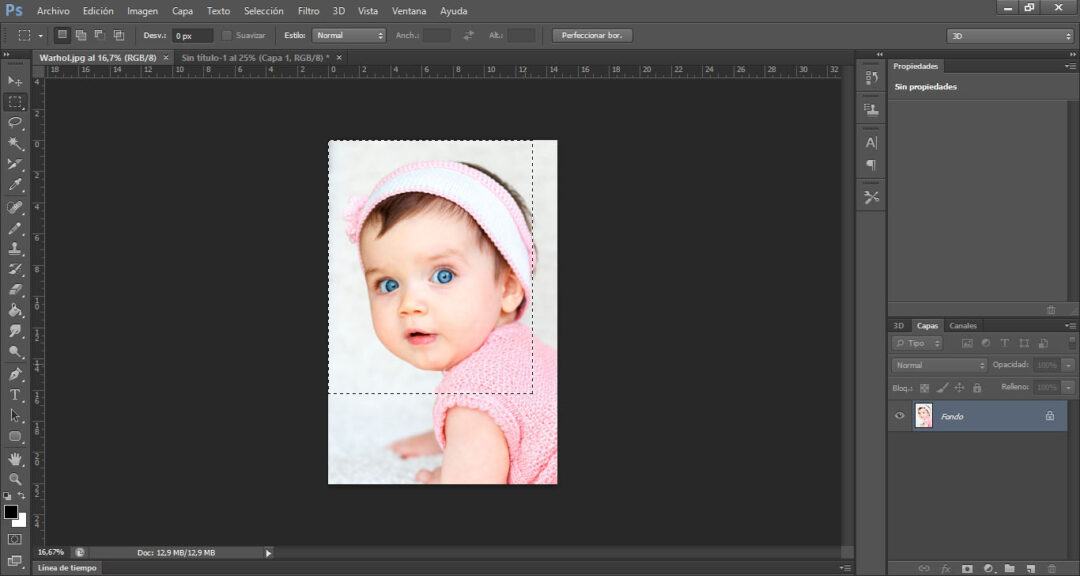Select the Healing Brush tool
Viewport: 1080px width, 576px height.
(14, 207)
